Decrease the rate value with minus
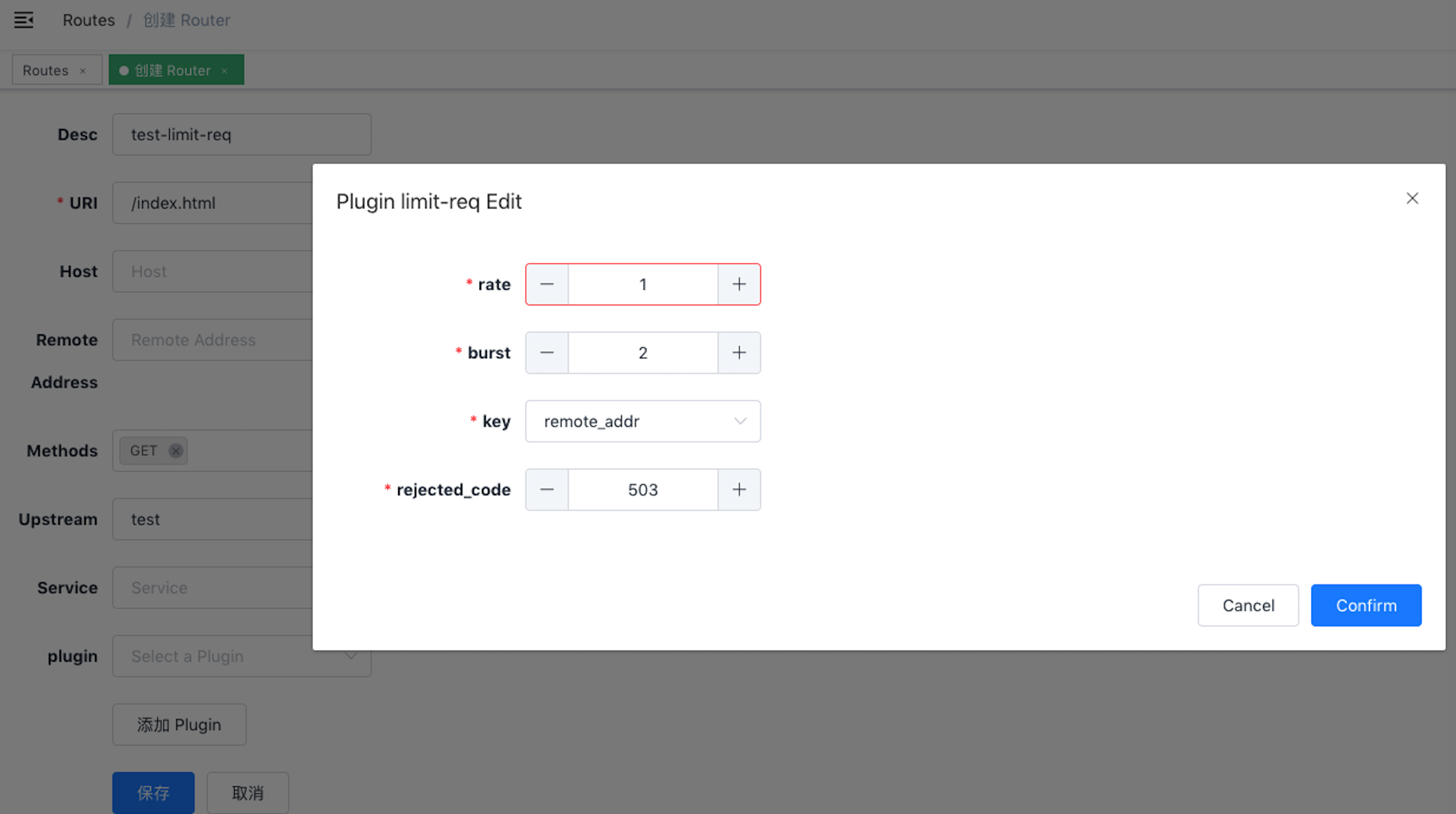Image resolution: width=1456 pixels, height=814 pixels. point(546,284)
